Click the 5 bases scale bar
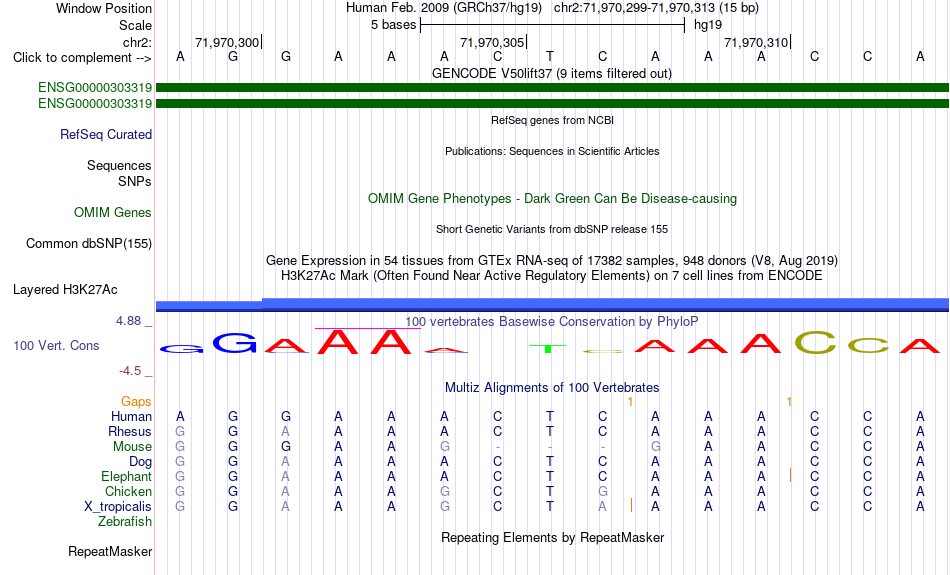 [552, 25]
